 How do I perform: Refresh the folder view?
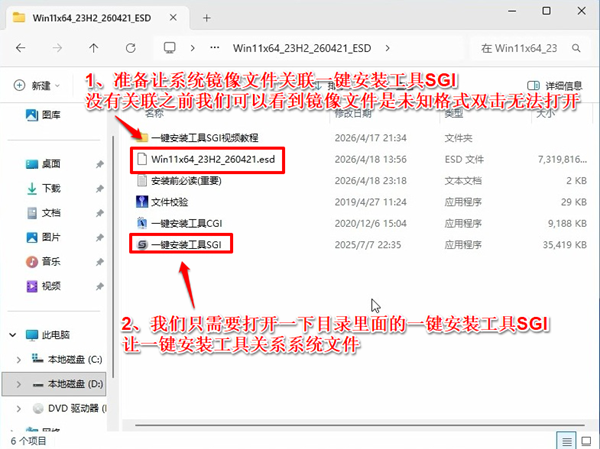click(131, 48)
